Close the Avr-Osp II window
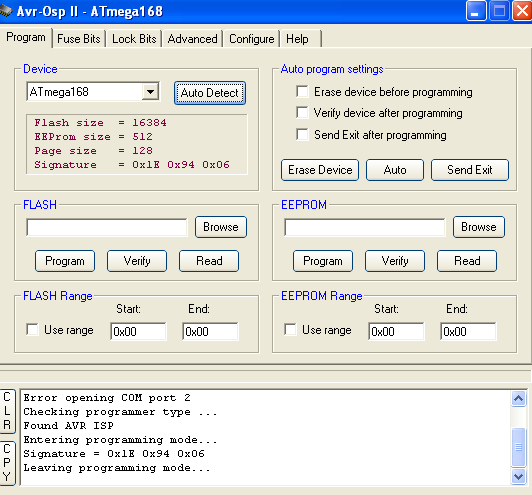Image resolution: width=532 pixels, height=495 pixels. point(522,11)
